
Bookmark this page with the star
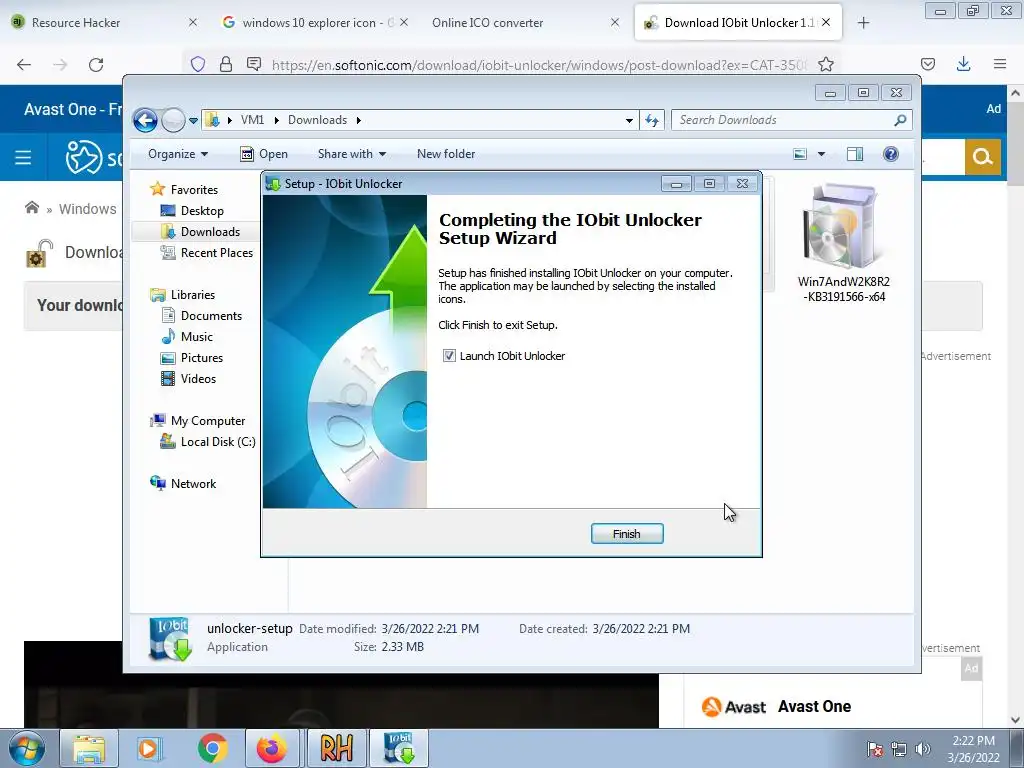tap(825, 64)
